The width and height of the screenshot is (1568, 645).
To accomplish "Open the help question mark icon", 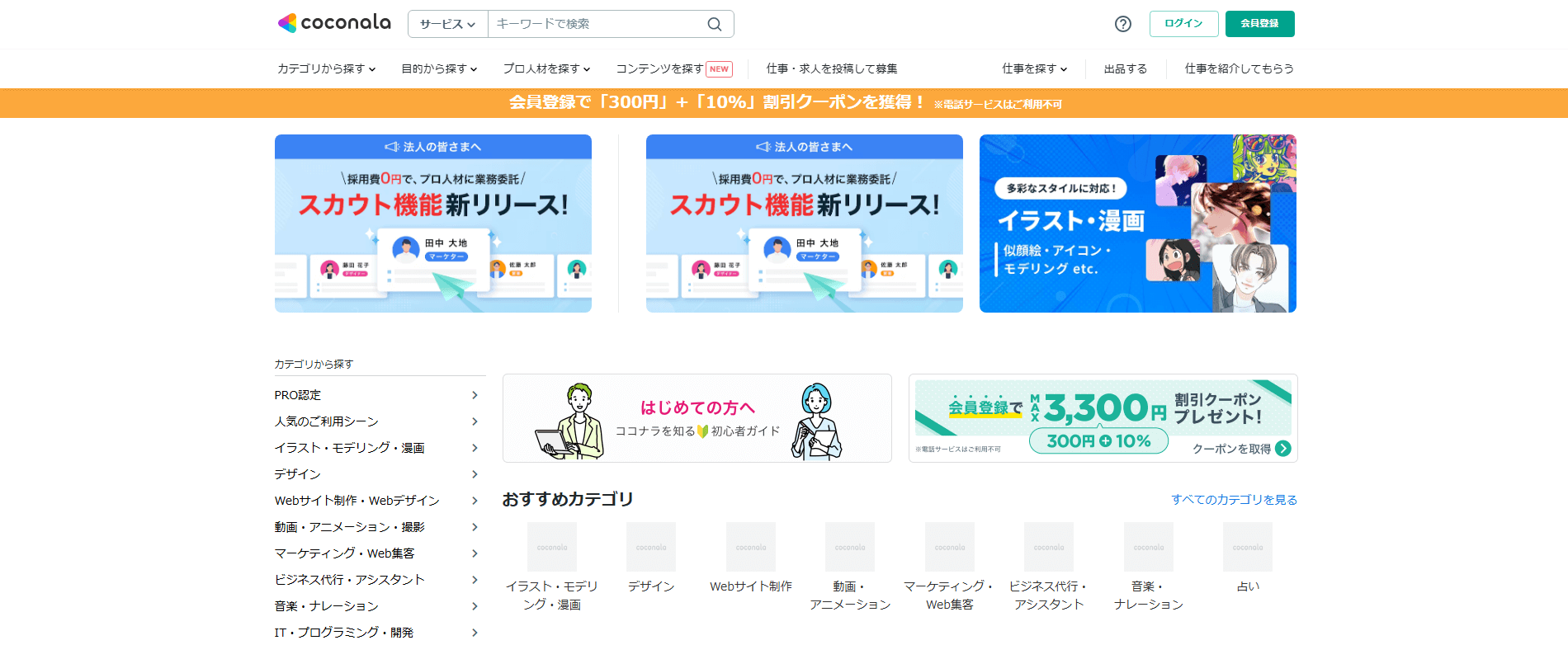I will point(1122,24).
